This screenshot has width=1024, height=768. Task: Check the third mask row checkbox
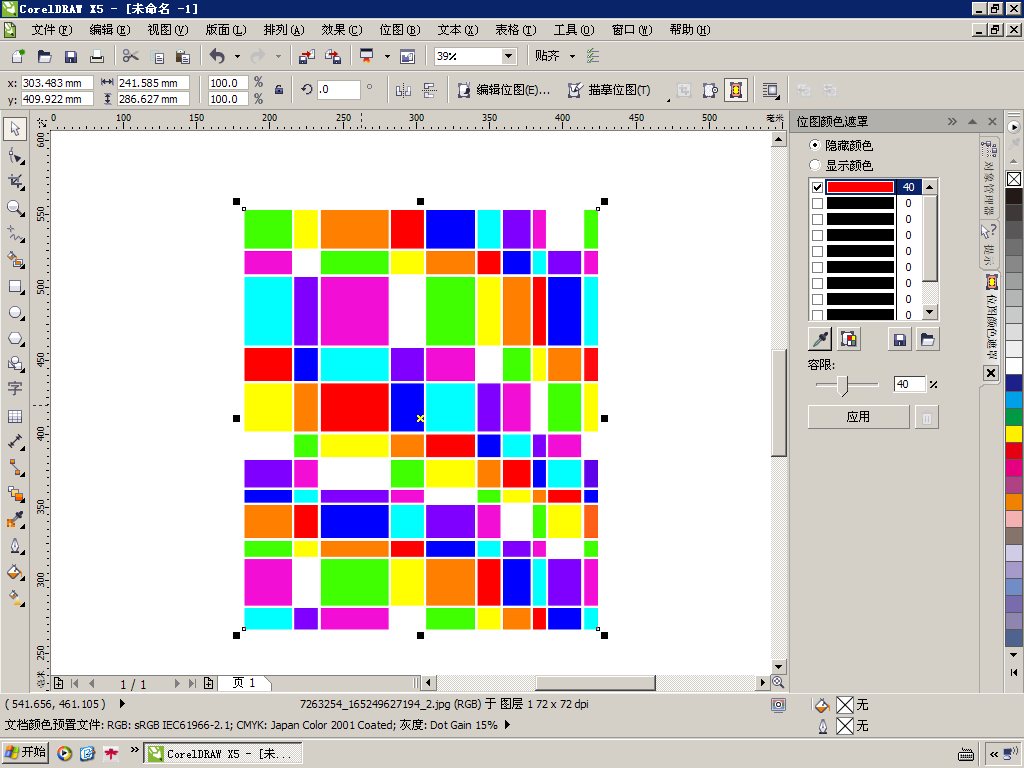[x=817, y=219]
